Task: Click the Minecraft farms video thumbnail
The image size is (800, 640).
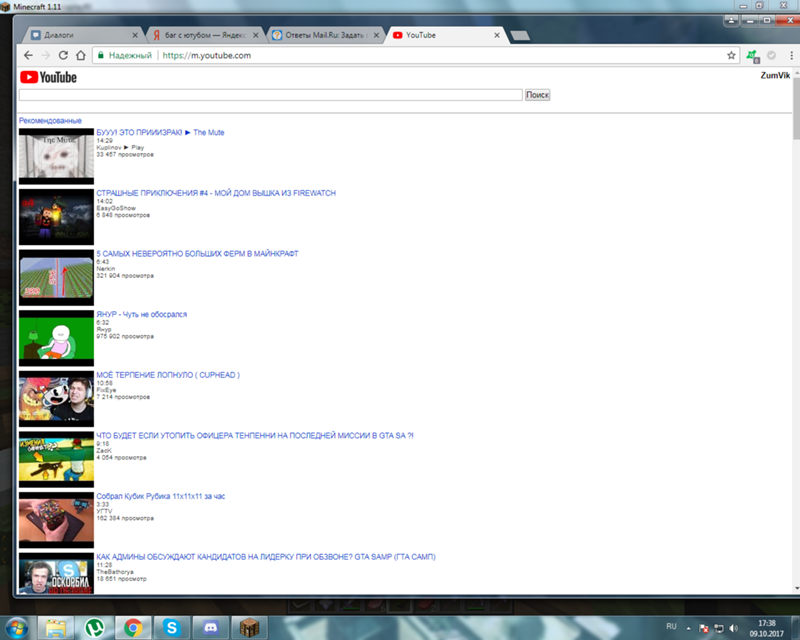Action: [x=56, y=278]
